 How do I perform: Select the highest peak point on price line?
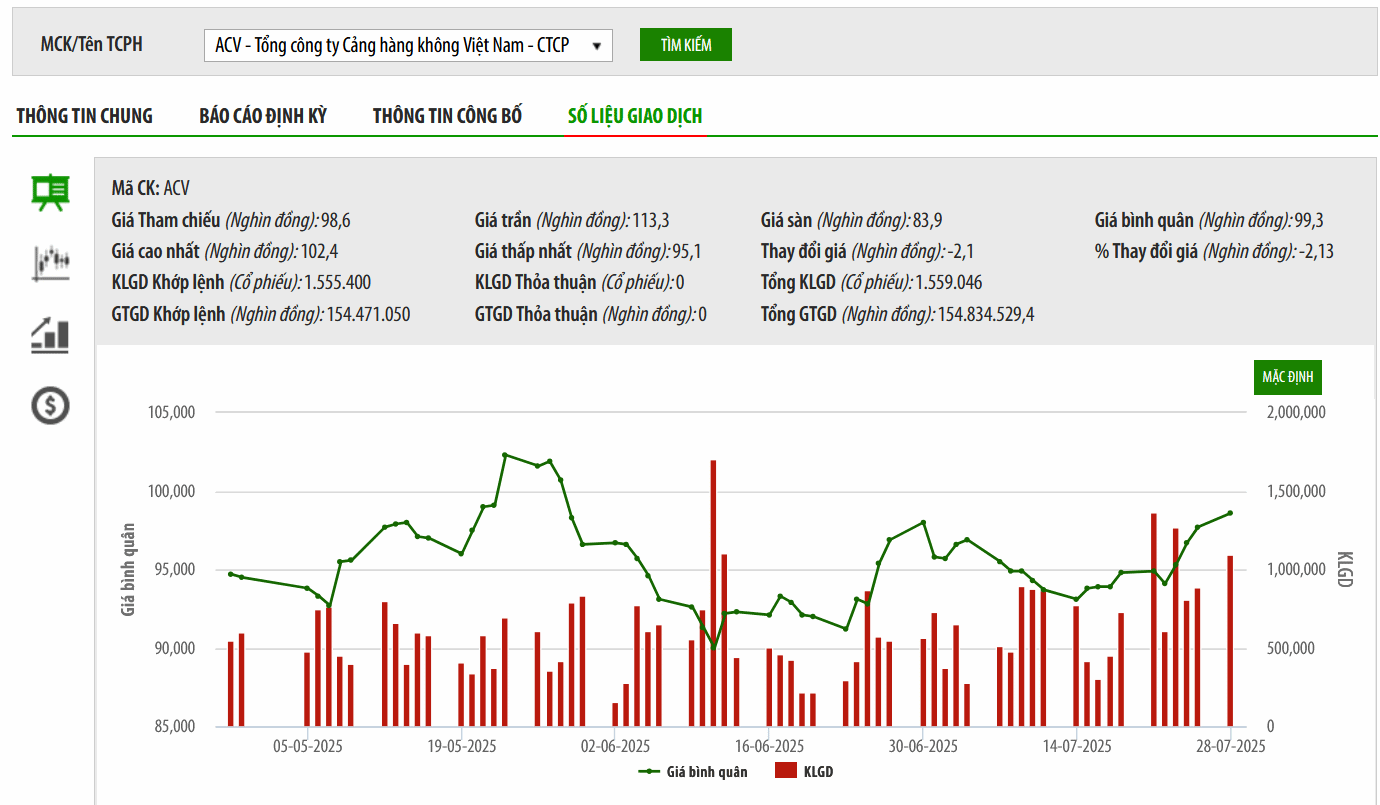point(505,455)
